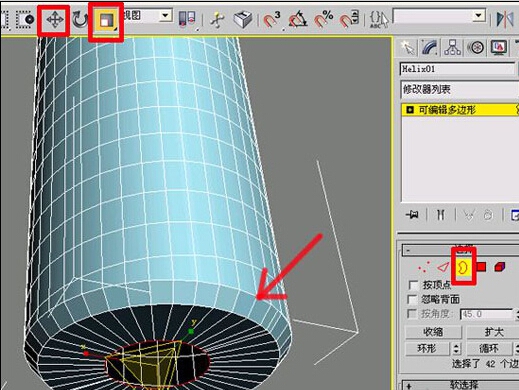
Task: Toggle Show End Result icon
Action: click(x=441, y=214)
